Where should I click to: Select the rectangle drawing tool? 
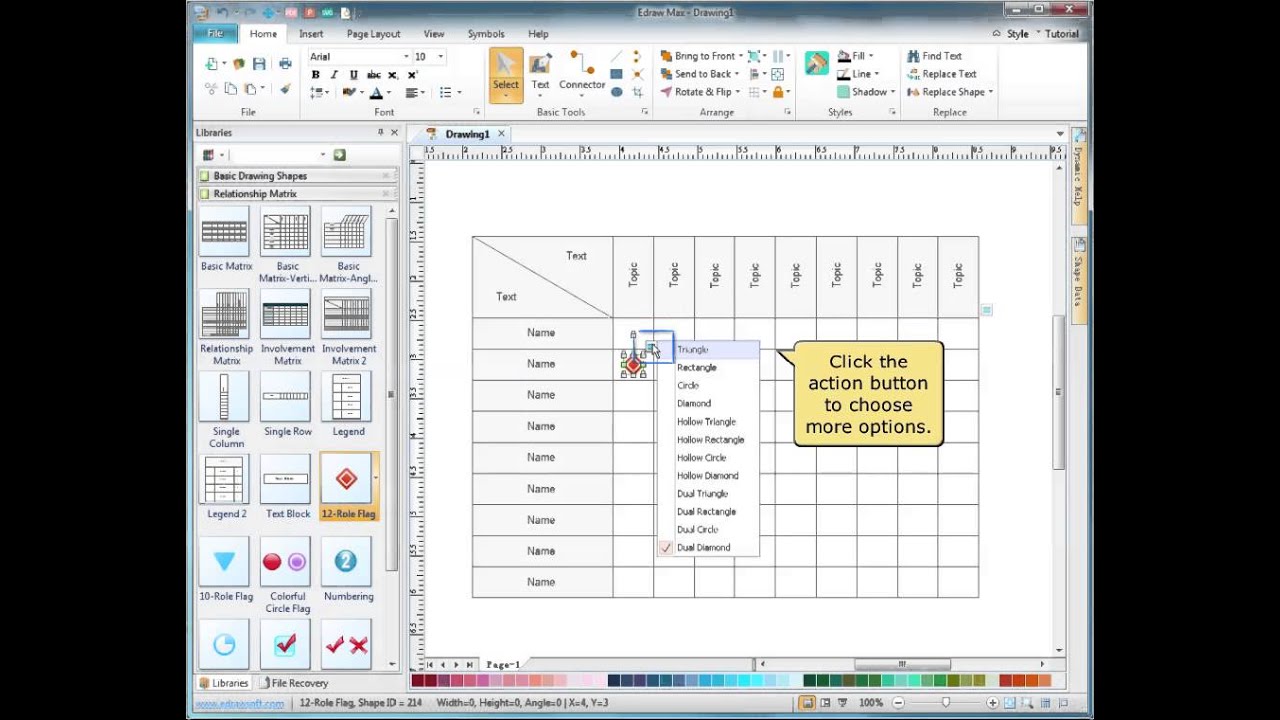(x=616, y=74)
